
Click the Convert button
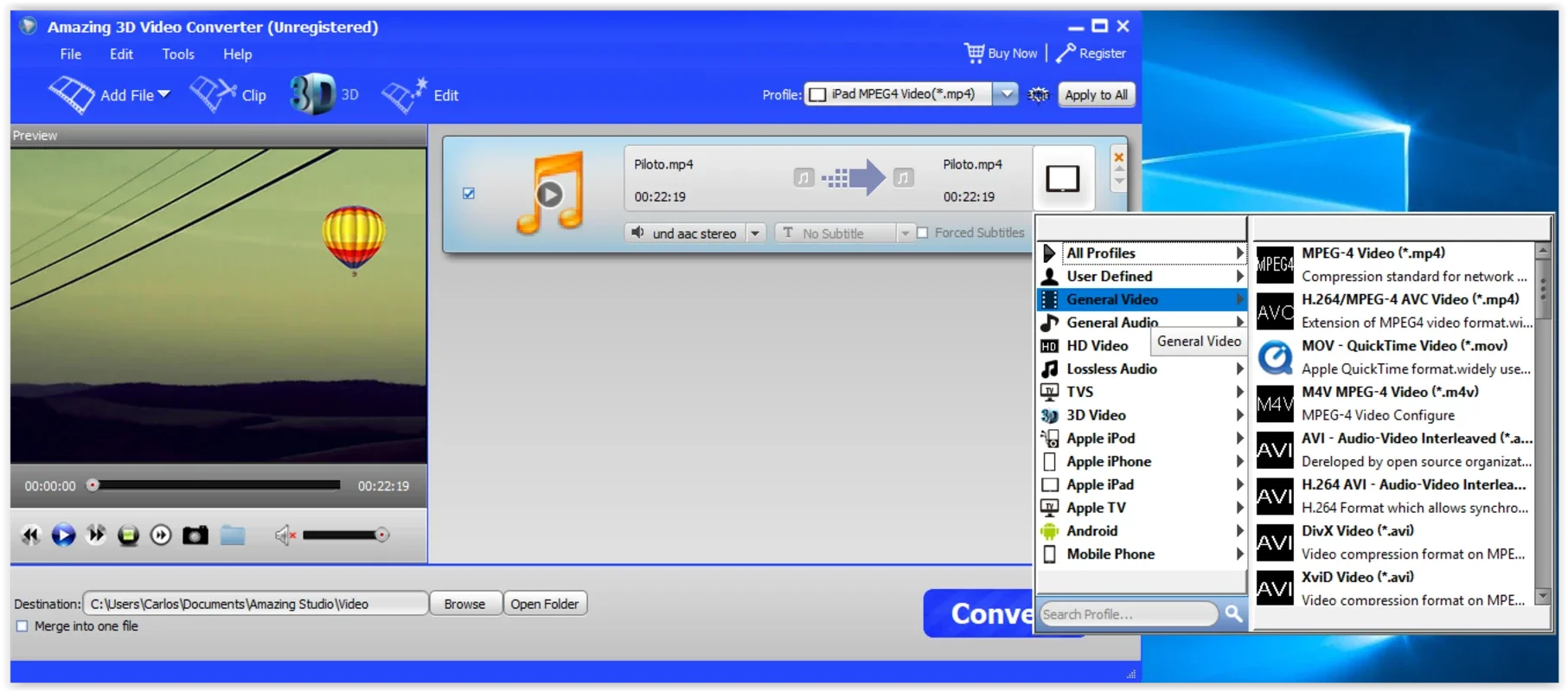point(979,613)
